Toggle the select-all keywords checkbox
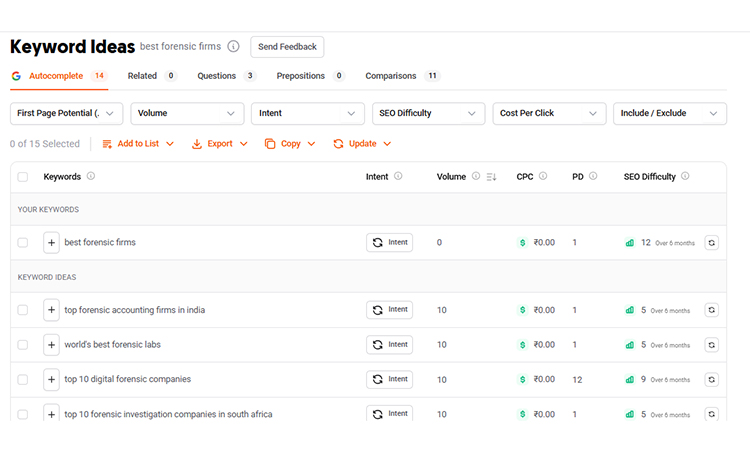Viewport: 750px width, 450px height. (22, 177)
